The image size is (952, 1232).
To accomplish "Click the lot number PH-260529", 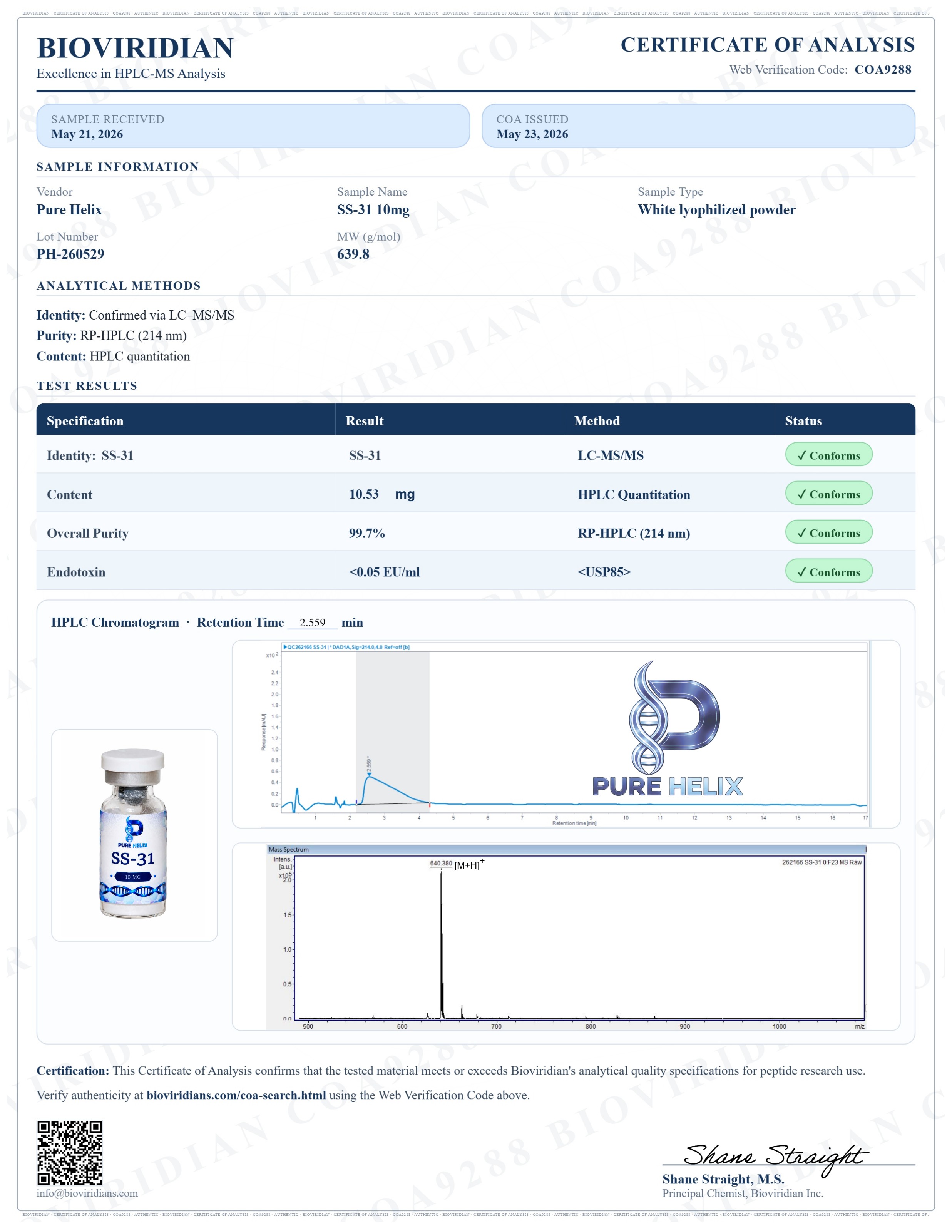I will [70, 254].
